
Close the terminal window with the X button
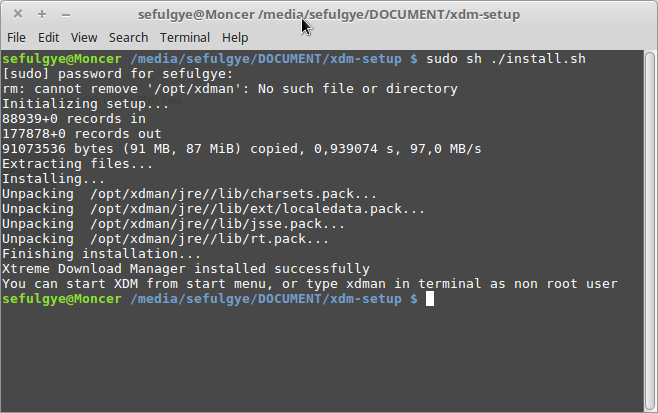tap(18, 15)
